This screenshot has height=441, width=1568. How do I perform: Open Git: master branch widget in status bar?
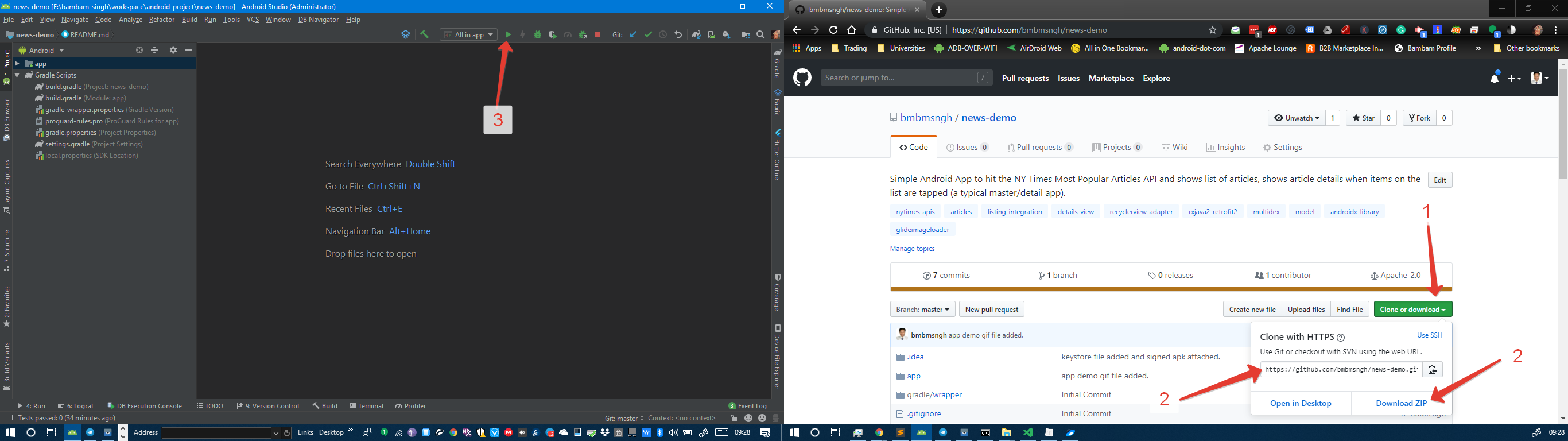click(624, 419)
